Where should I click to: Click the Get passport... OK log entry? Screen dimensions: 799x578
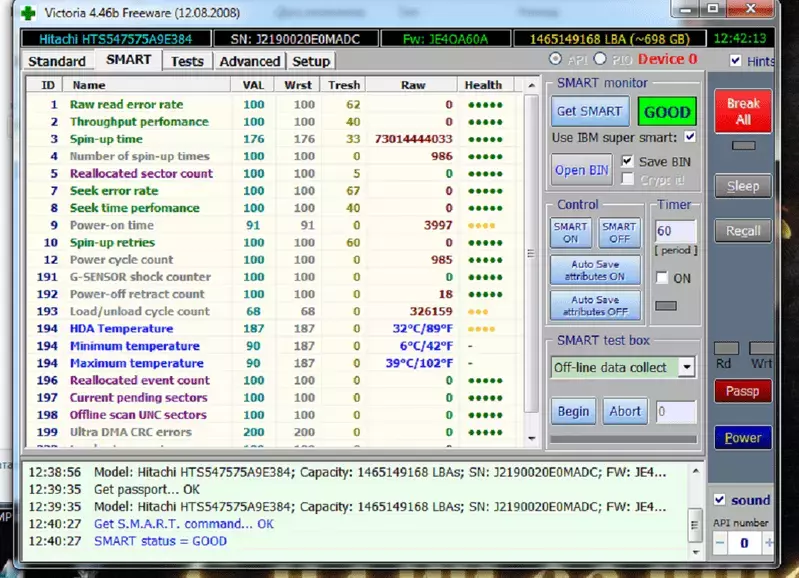tap(147, 489)
